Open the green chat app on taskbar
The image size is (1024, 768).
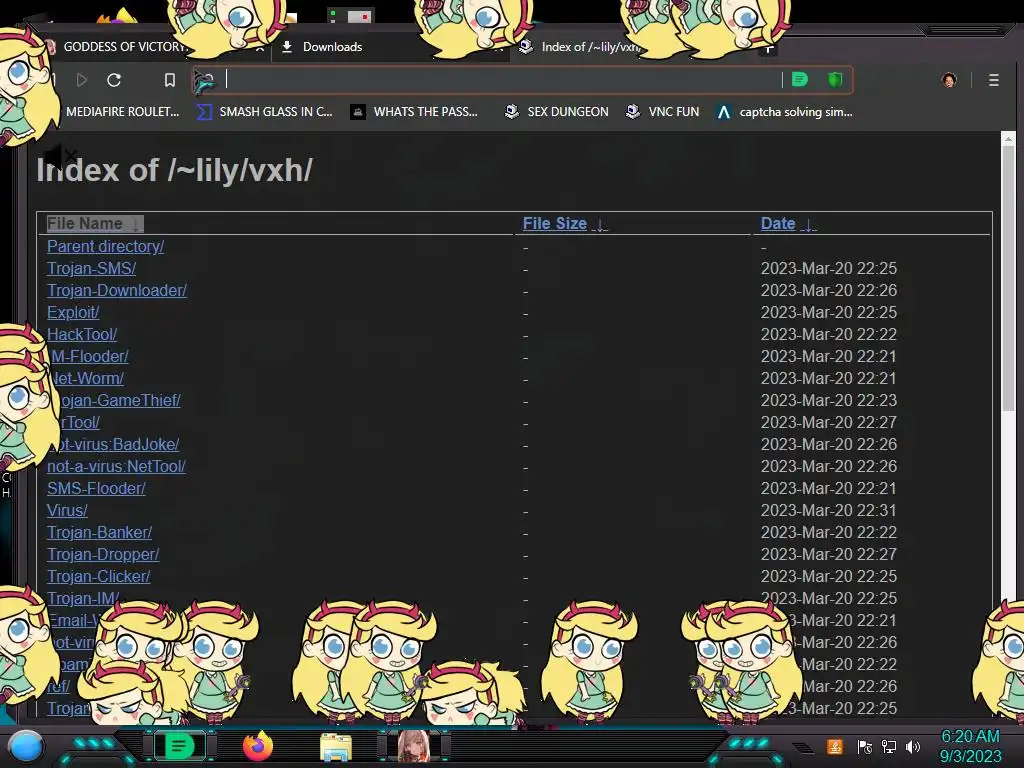coord(179,746)
